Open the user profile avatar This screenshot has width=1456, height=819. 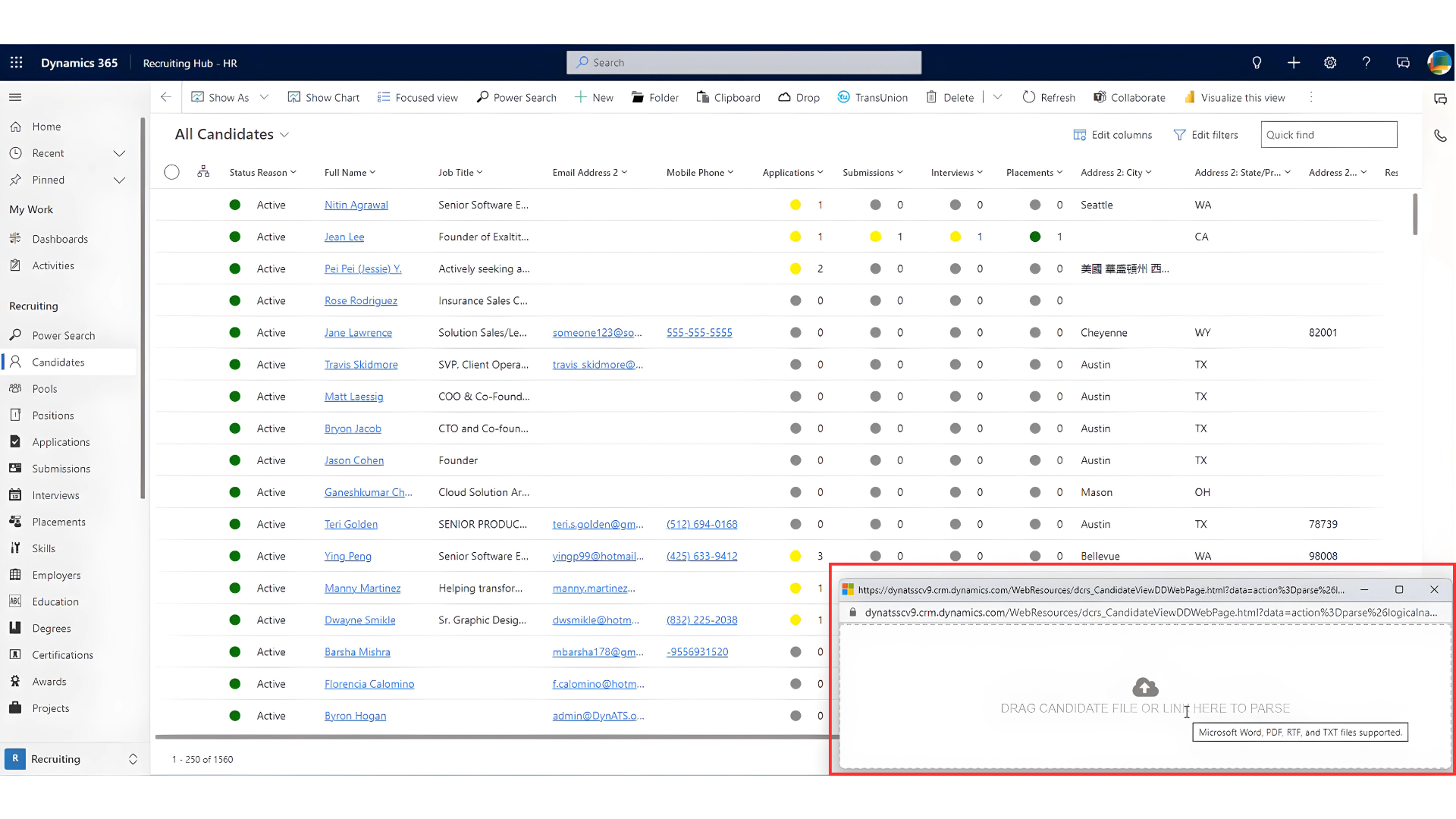click(1439, 63)
